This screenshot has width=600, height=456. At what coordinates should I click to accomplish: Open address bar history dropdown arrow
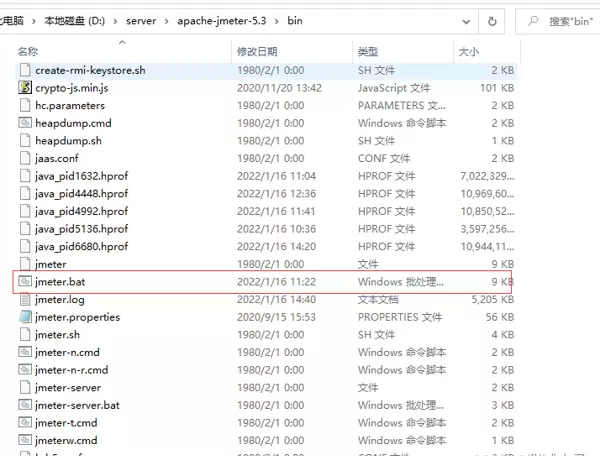464,21
